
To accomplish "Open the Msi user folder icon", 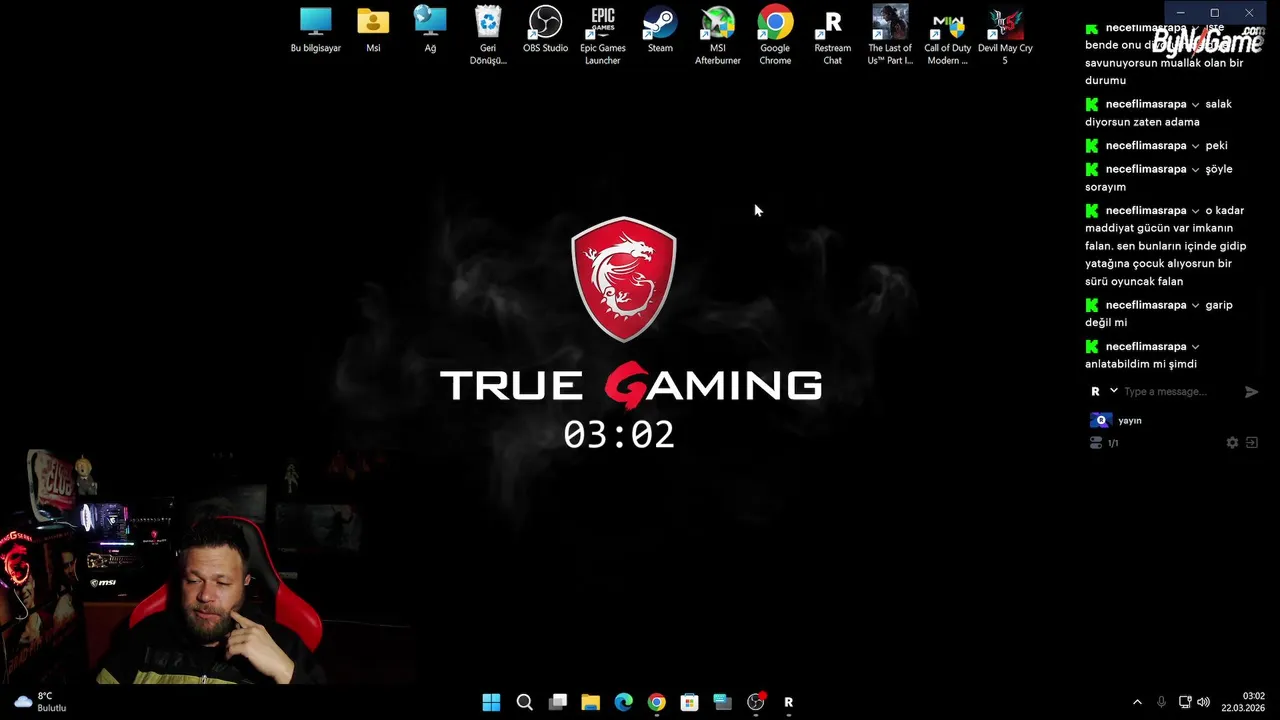I will (373, 30).
